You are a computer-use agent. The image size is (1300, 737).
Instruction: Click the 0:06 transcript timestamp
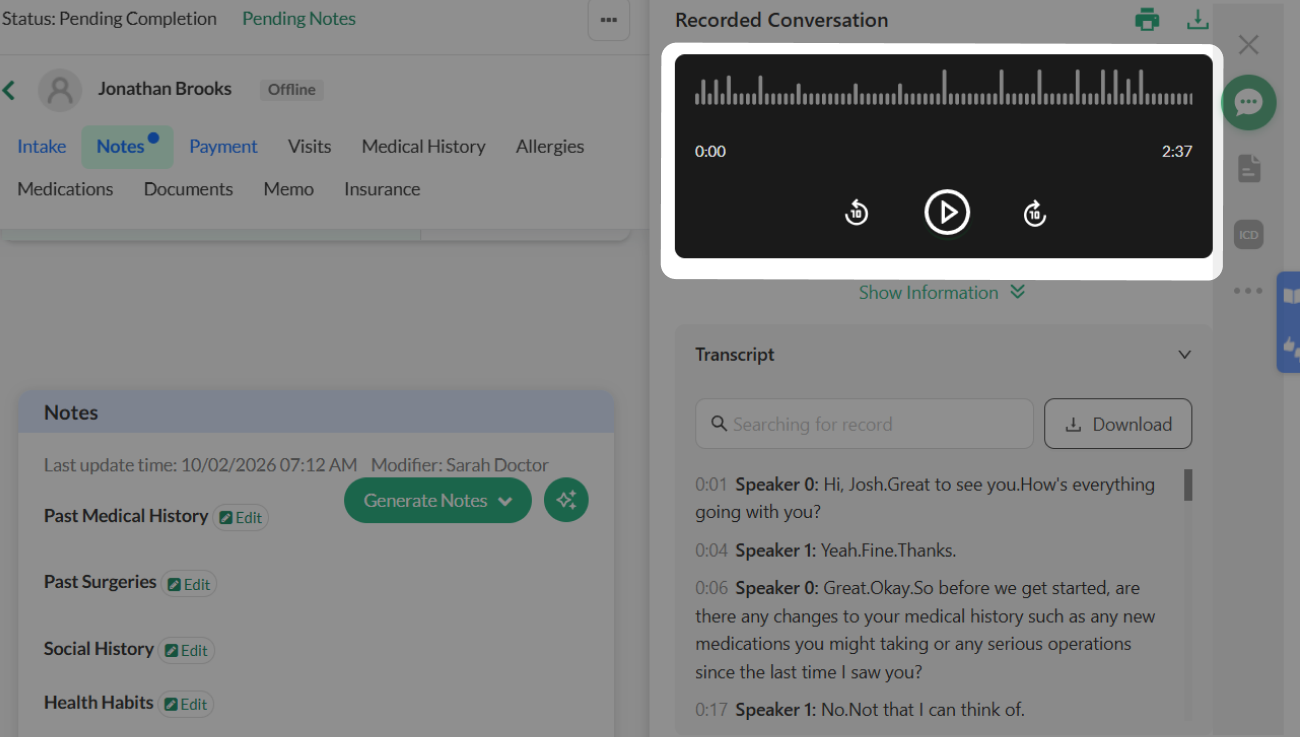709,588
